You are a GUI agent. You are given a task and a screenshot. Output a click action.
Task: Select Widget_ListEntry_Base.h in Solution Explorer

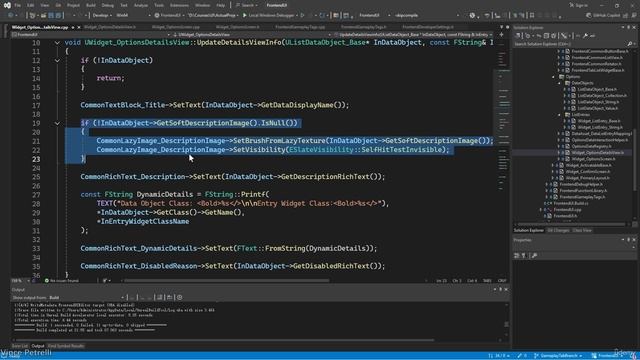[599, 121]
